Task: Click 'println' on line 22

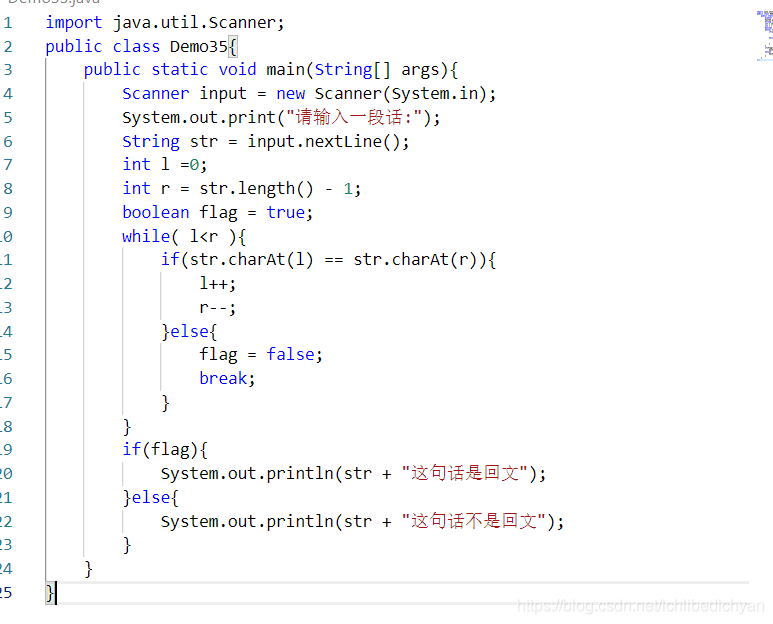Action: pos(300,521)
